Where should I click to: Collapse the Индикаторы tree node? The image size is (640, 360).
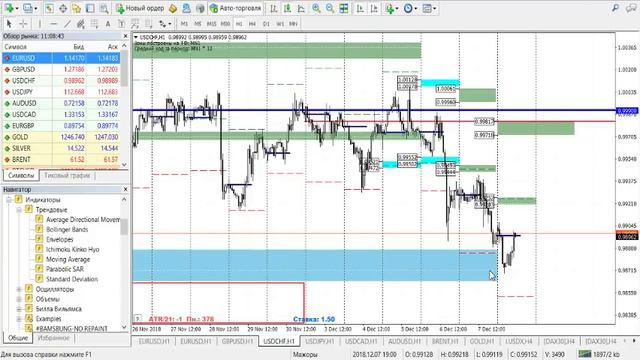click(9, 200)
